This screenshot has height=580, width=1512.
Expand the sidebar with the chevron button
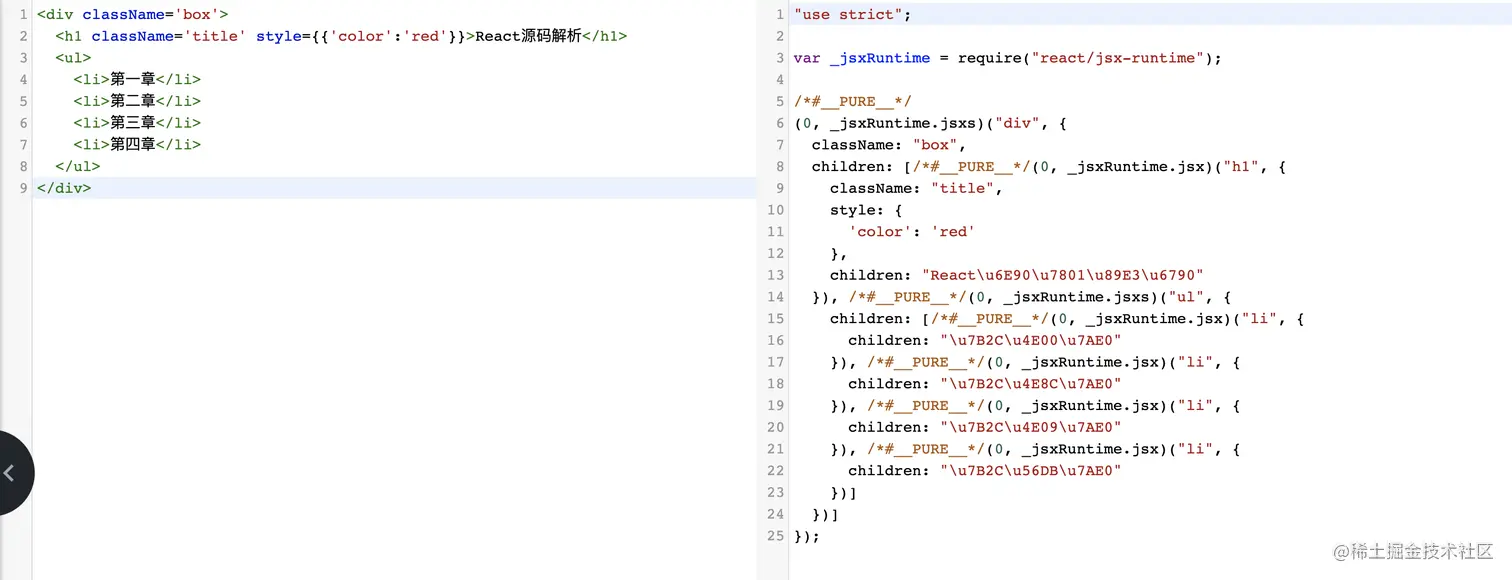pos(10,473)
